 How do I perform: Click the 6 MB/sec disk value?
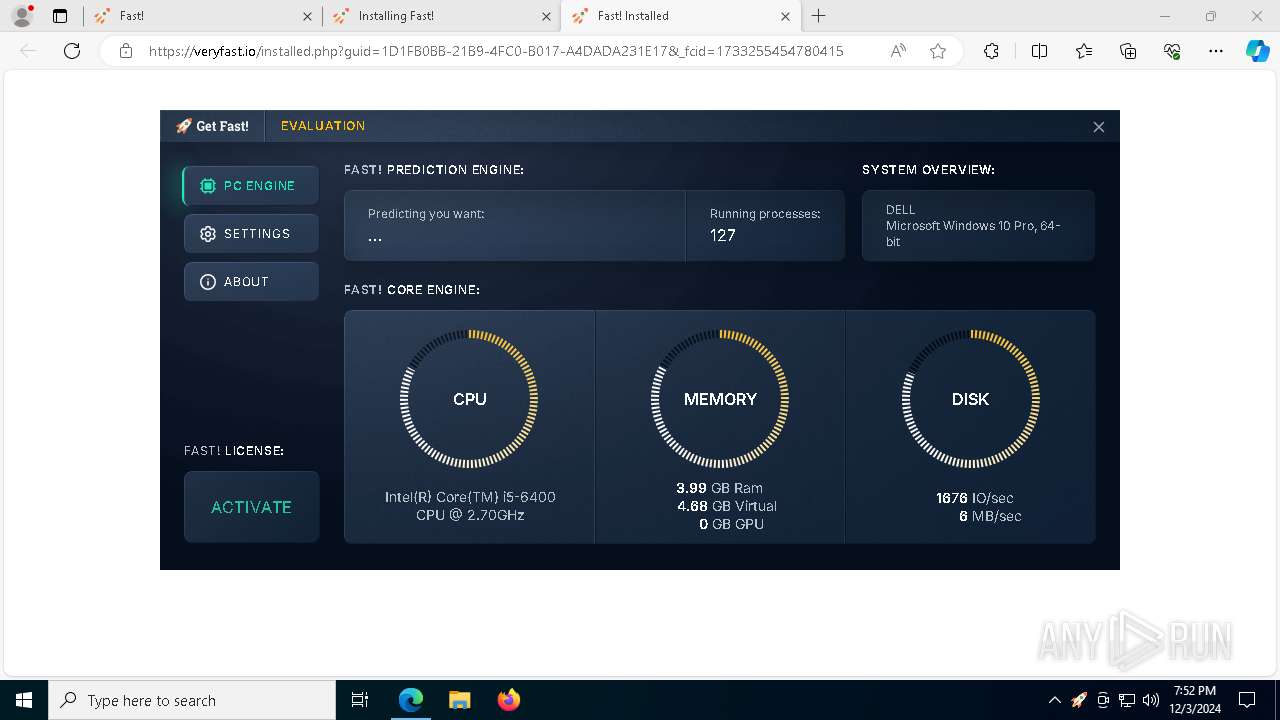coord(990,516)
